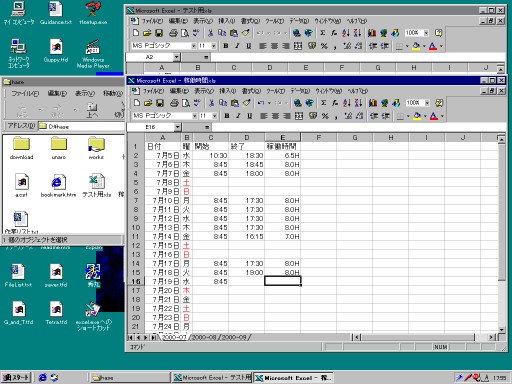Select Merge and Center icon in front Excel
The image size is (512, 384).
coord(299,116)
